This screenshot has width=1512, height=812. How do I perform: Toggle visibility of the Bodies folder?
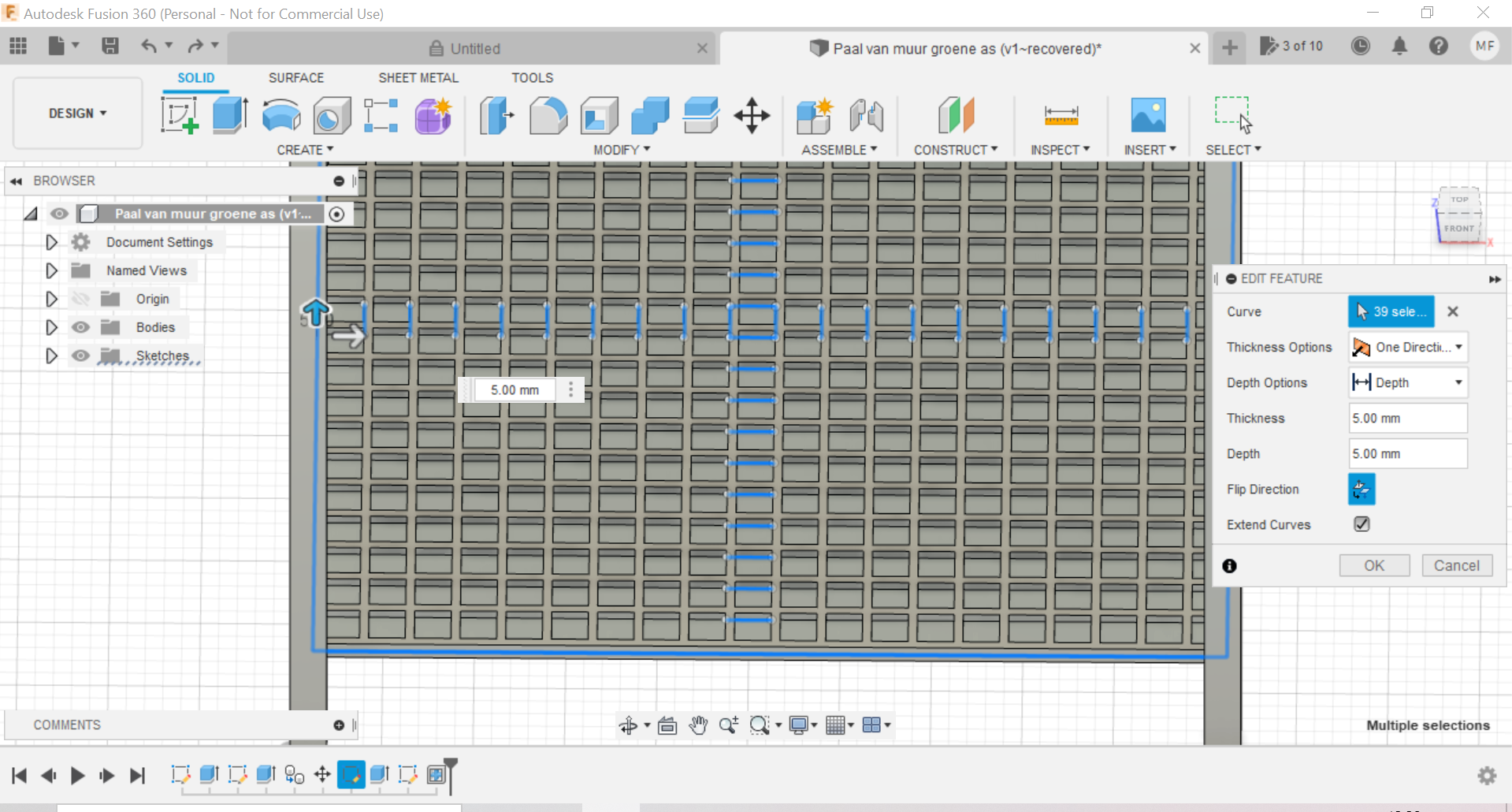[81, 327]
